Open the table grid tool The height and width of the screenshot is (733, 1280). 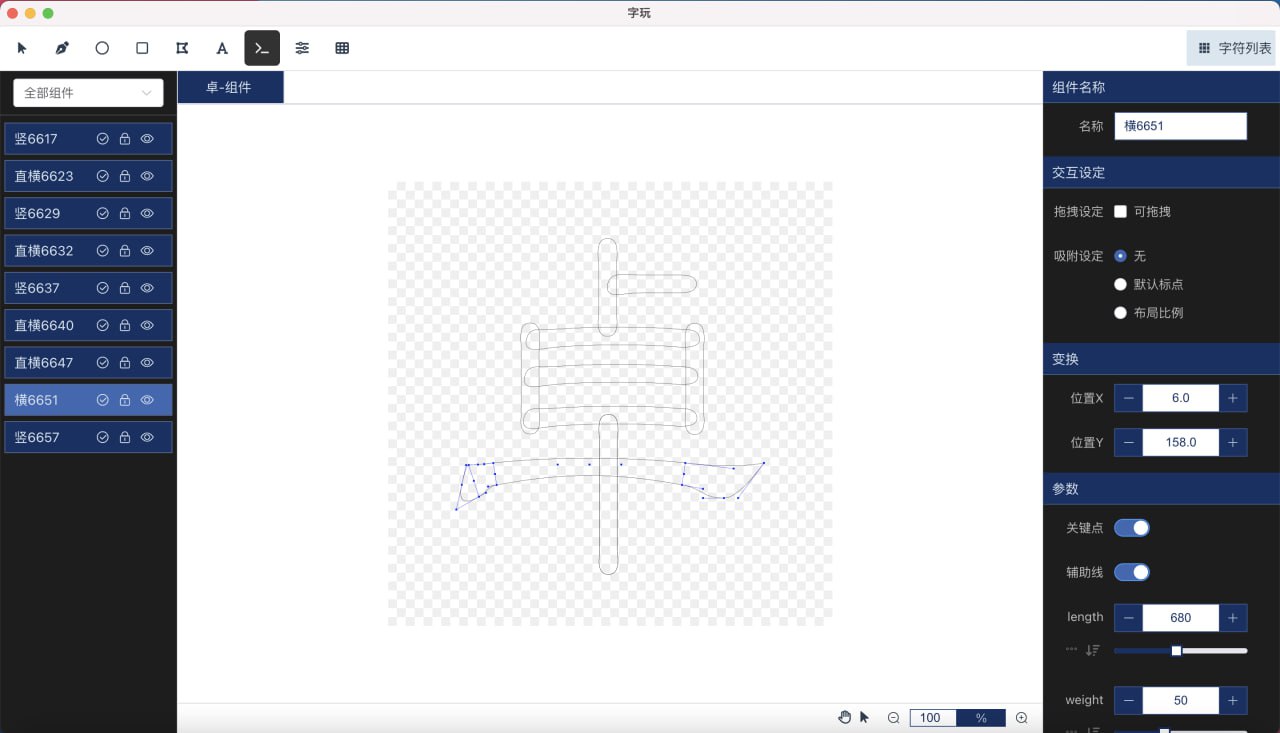[342, 48]
